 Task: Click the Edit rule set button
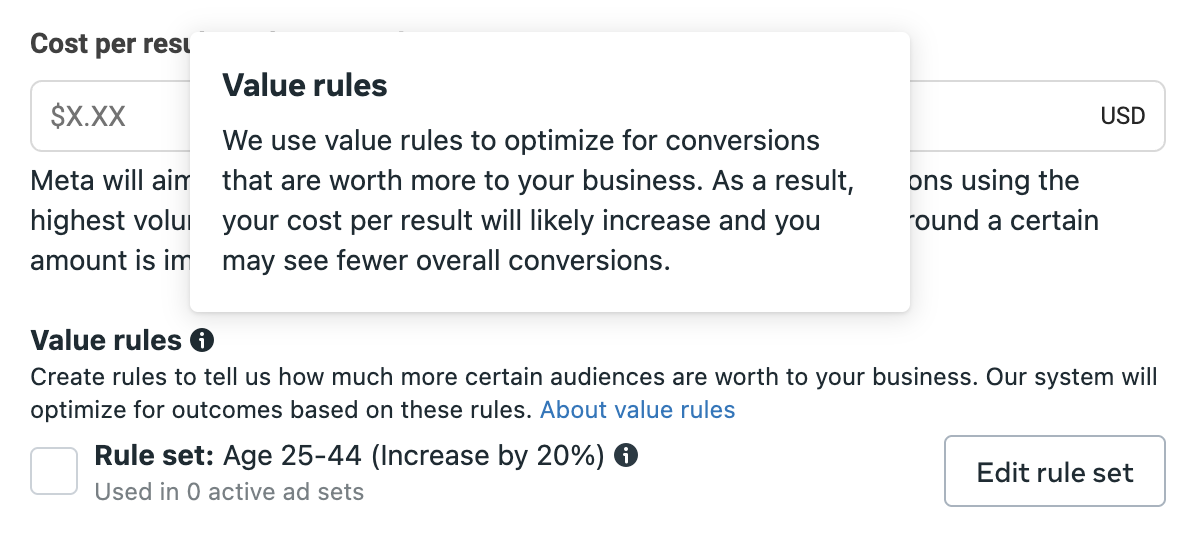[x=1055, y=471]
